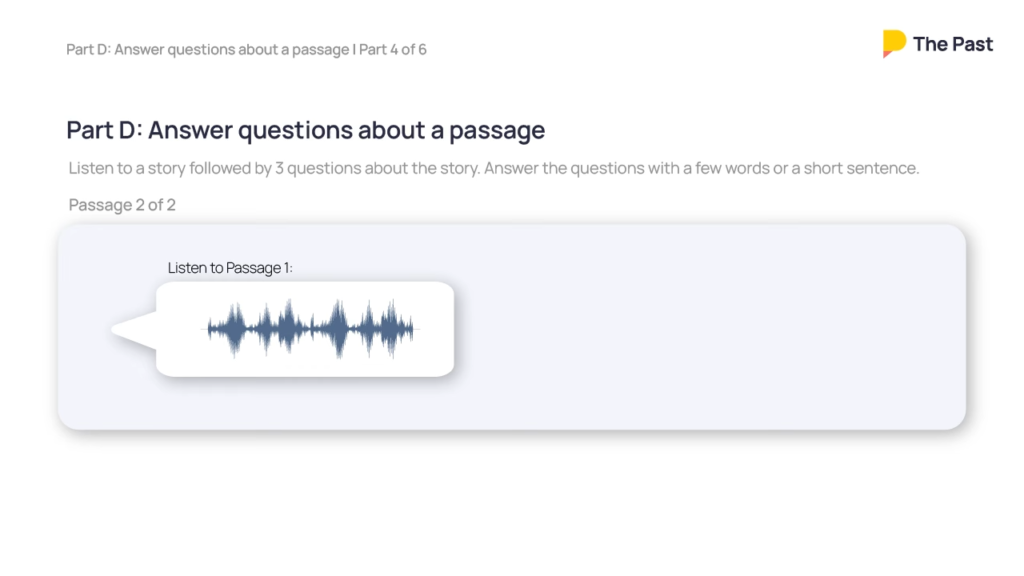Seek to the middle of the waveform

coord(312,329)
